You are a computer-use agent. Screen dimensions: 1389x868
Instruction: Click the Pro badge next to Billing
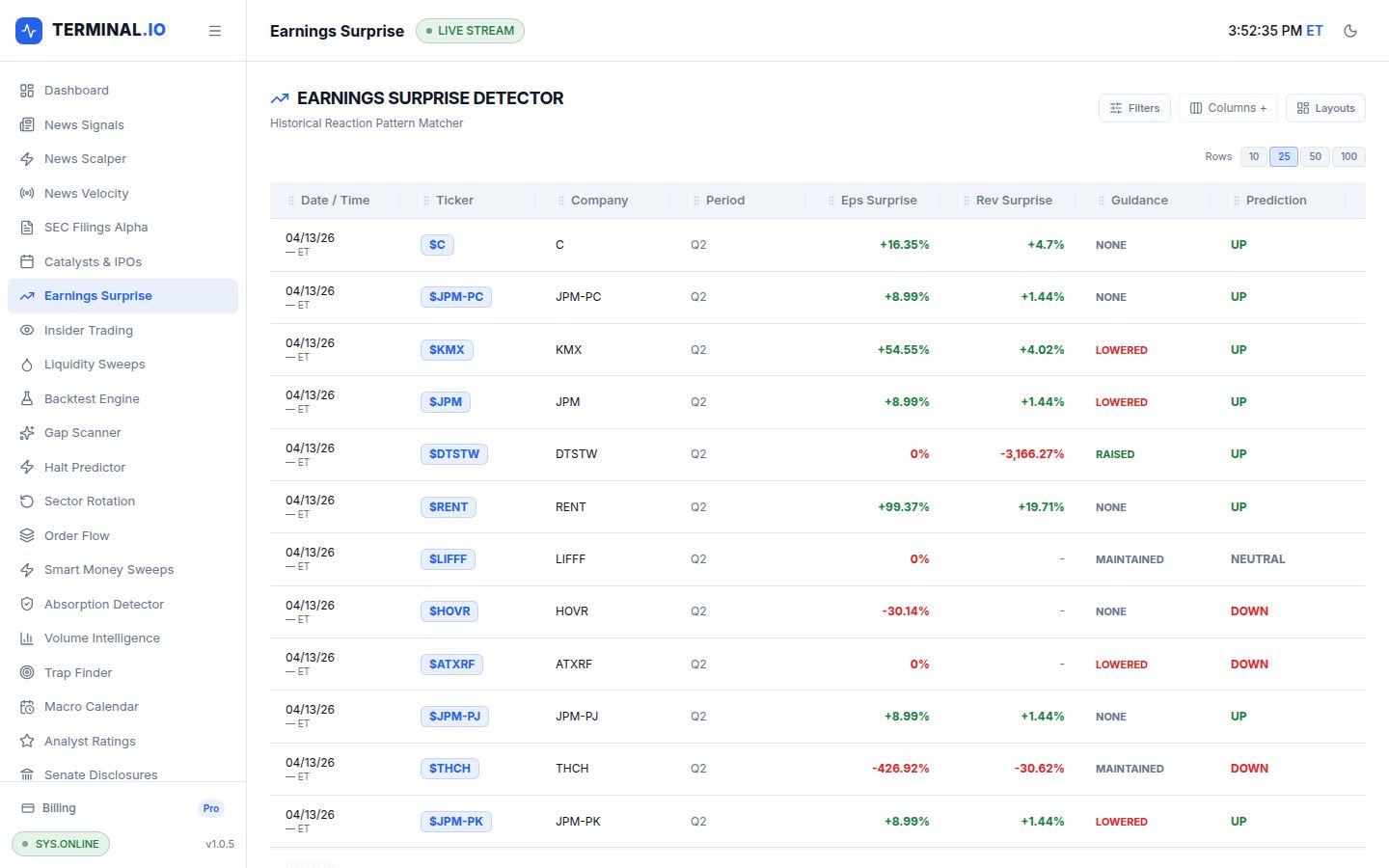[x=211, y=808]
